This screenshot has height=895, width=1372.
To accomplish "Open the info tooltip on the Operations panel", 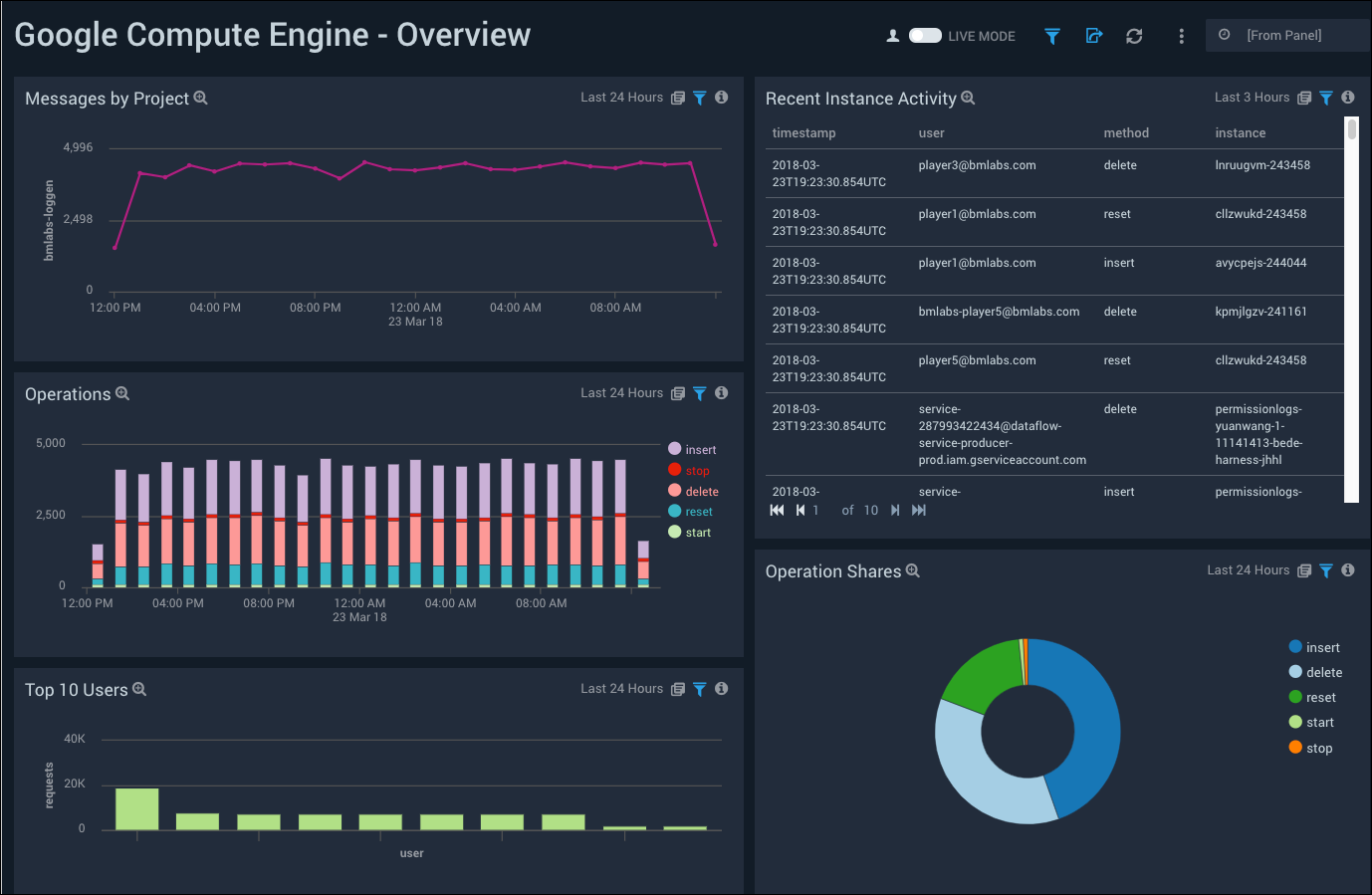I will (721, 393).
